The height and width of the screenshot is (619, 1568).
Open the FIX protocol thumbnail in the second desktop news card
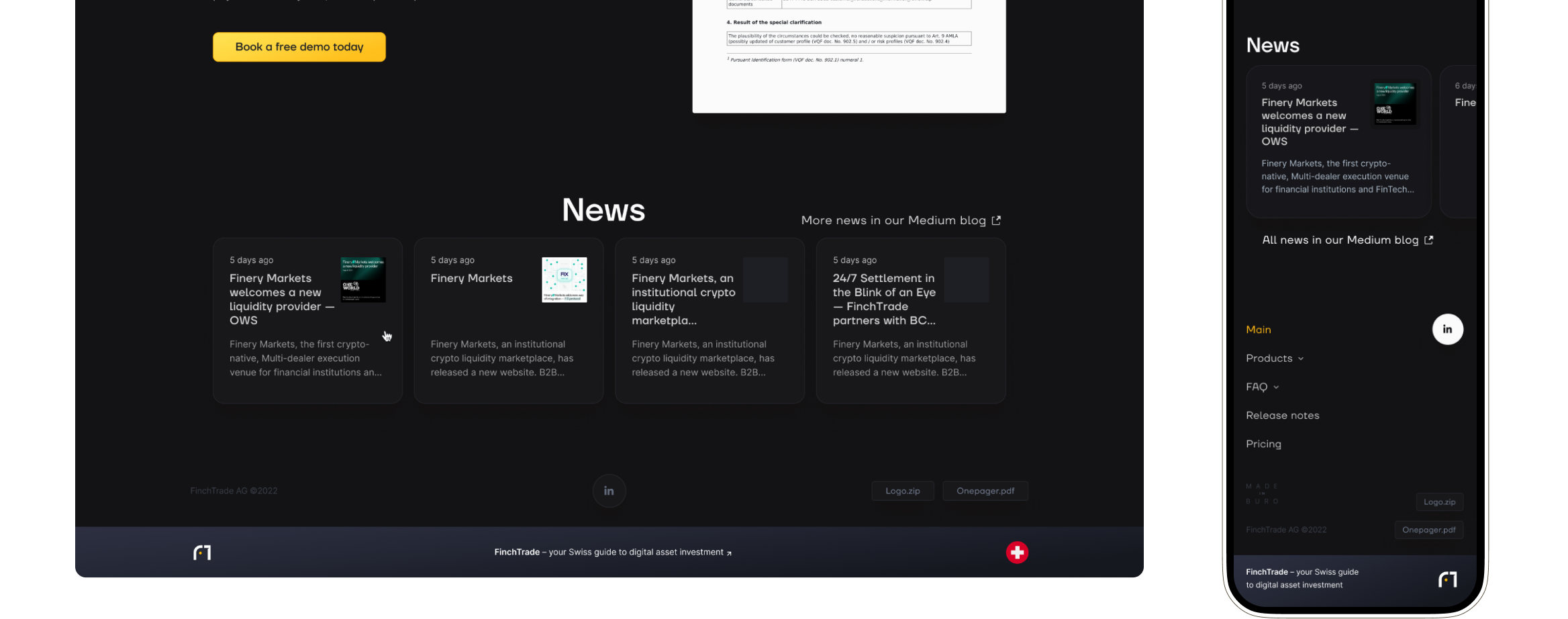click(565, 280)
